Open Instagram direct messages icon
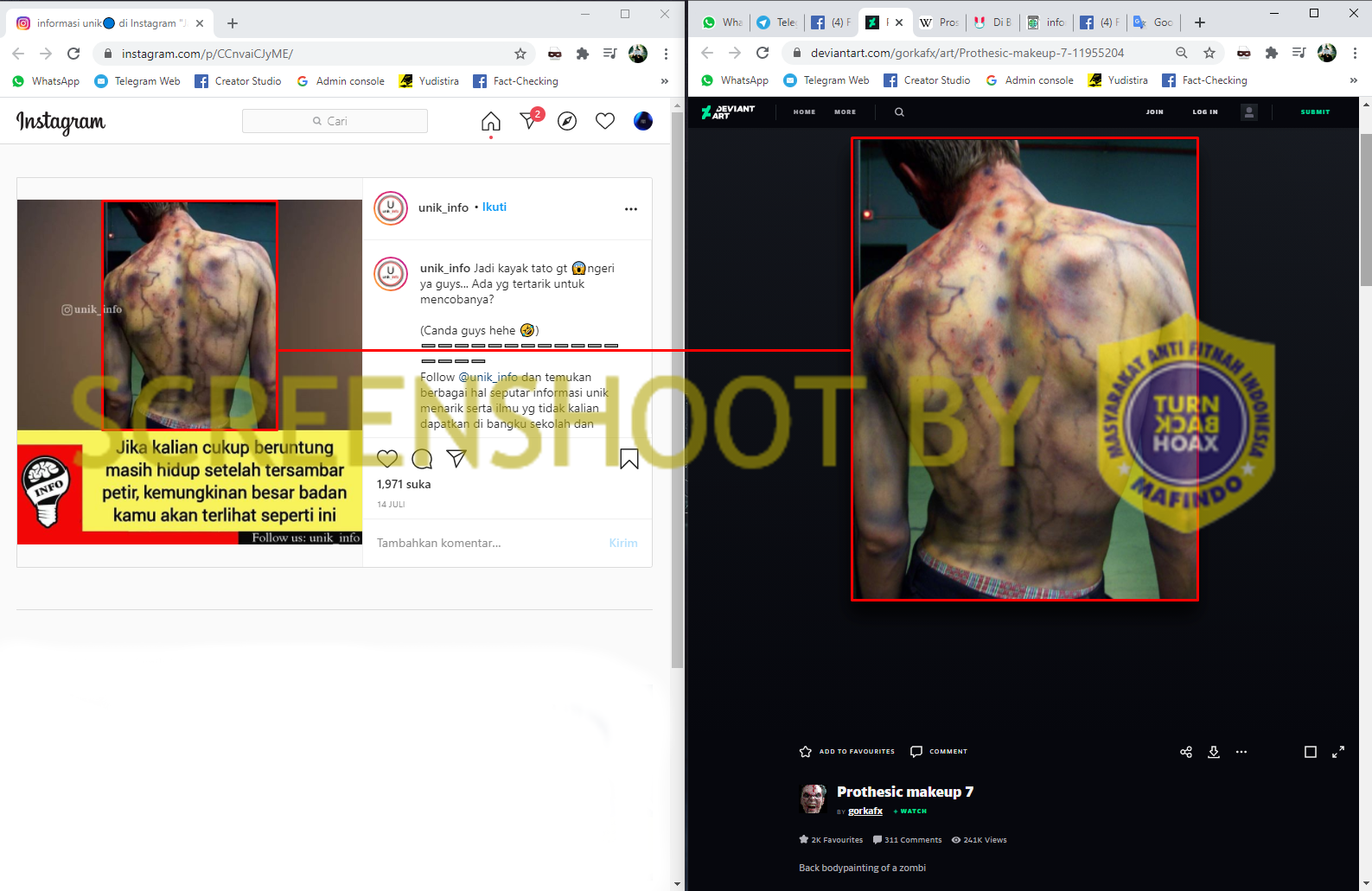This screenshot has height=891, width=1372. point(530,121)
